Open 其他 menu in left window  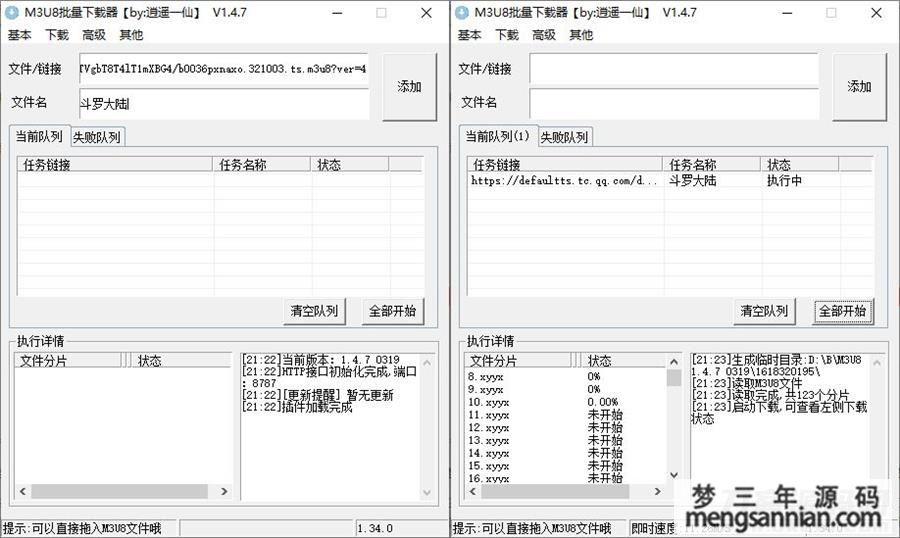[131, 35]
